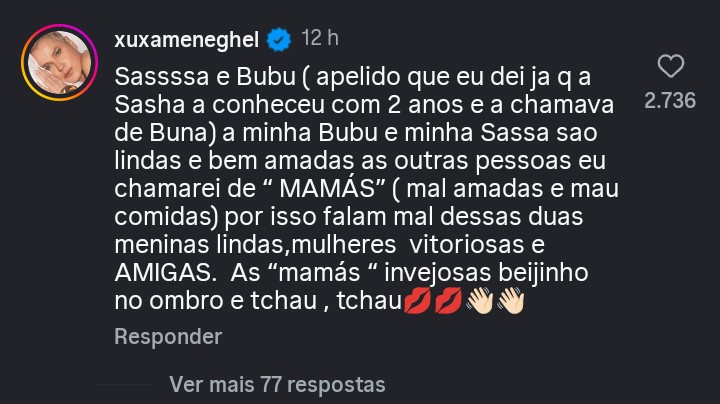Click the line beside Ver mais
Image resolution: width=720 pixels, height=404 pixels.
(x=138, y=384)
